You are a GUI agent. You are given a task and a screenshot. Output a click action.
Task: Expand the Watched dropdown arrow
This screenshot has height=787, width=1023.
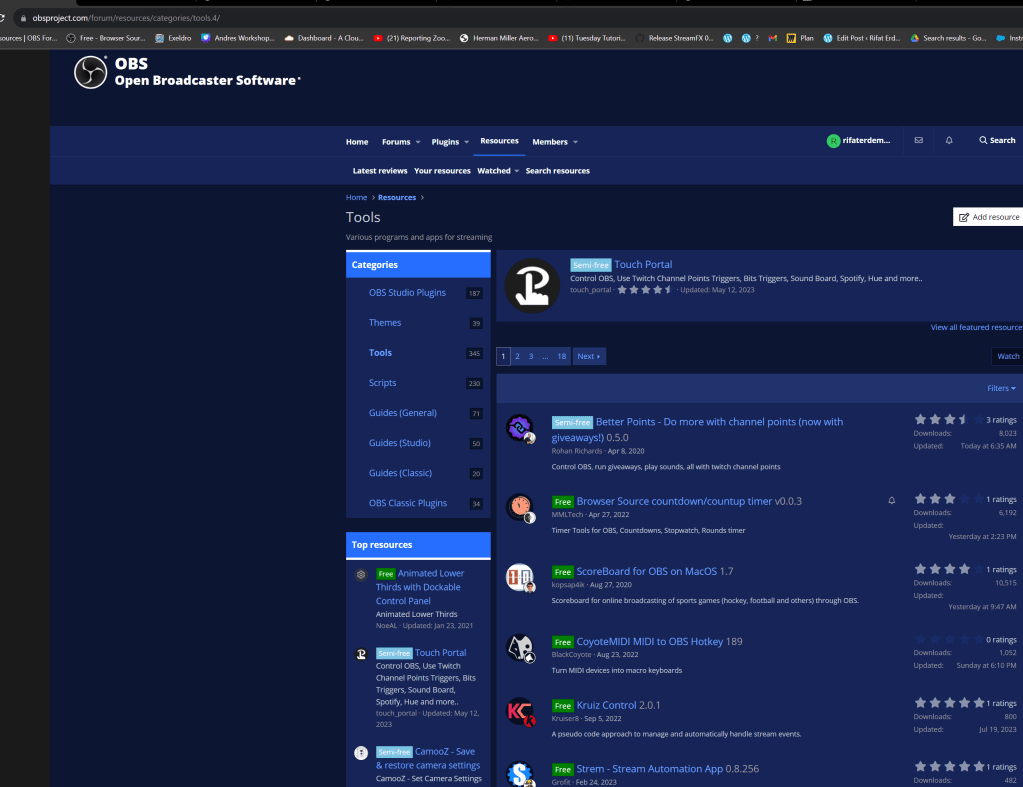click(x=517, y=171)
